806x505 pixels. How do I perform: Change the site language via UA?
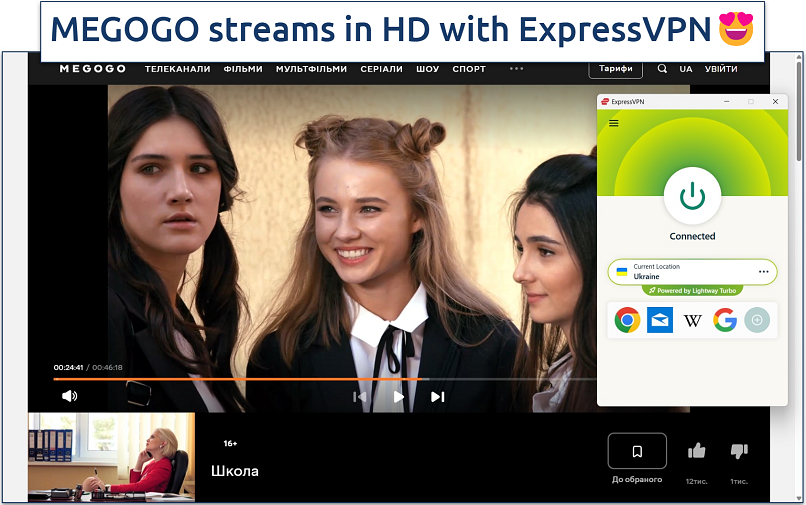[686, 69]
